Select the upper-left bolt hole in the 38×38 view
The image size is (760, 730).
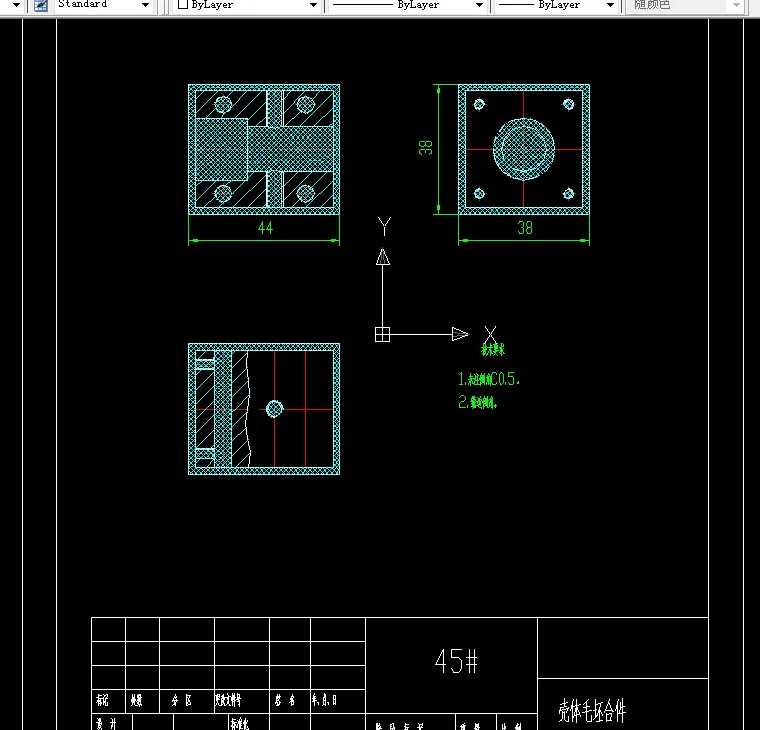pyautogui.click(x=479, y=104)
